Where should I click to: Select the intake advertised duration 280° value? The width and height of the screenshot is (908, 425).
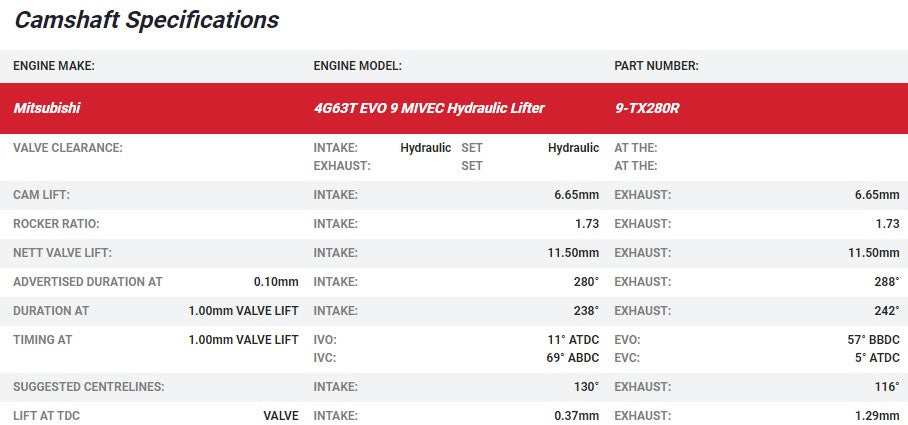(x=583, y=282)
